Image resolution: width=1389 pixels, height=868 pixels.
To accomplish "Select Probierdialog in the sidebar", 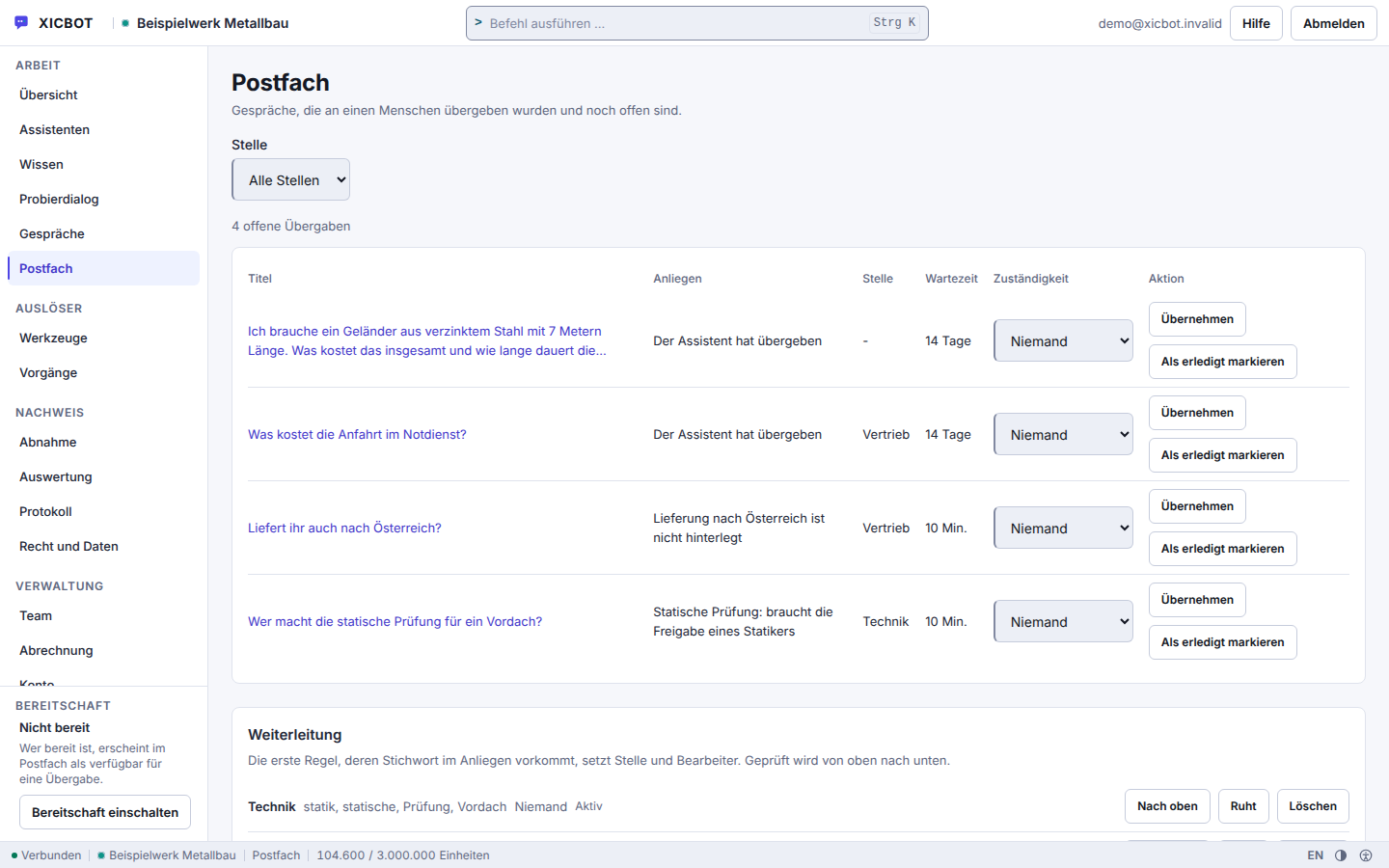I will 103,199.
